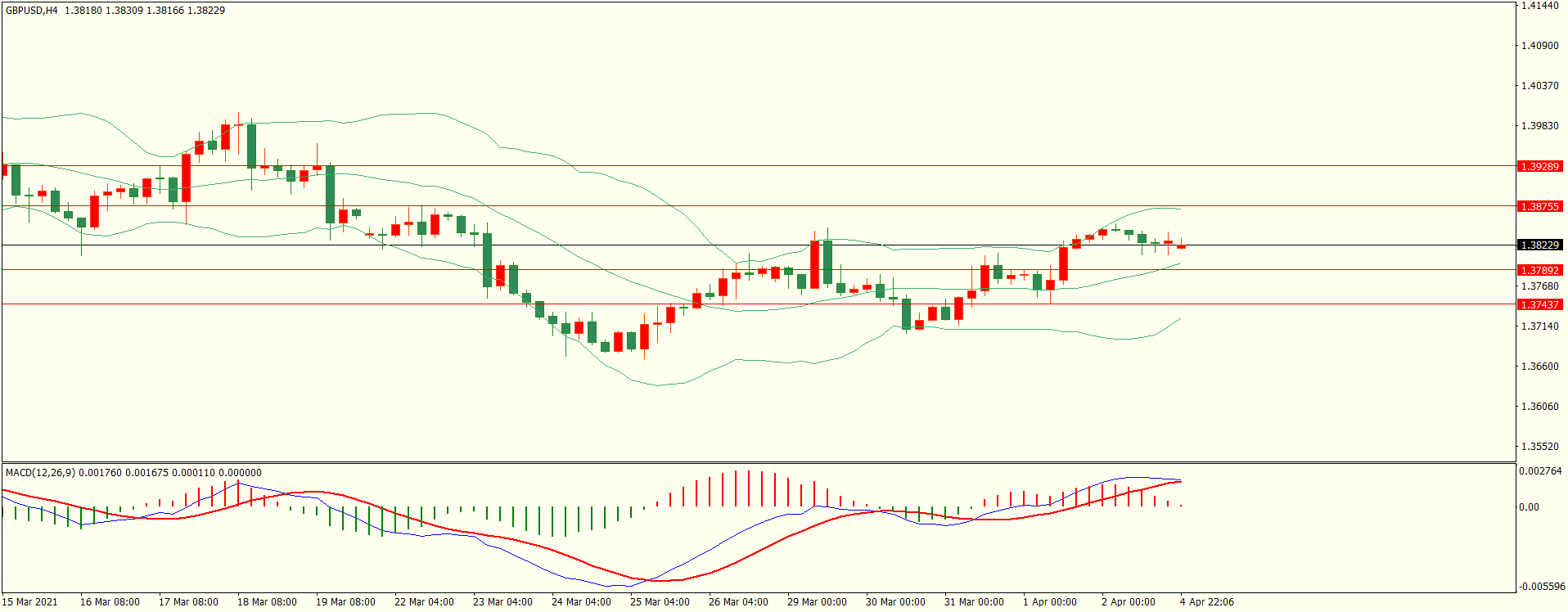Select the MACD scale value -0.005596
This screenshot has width=1568, height=612.
(x=1542, y=587)
